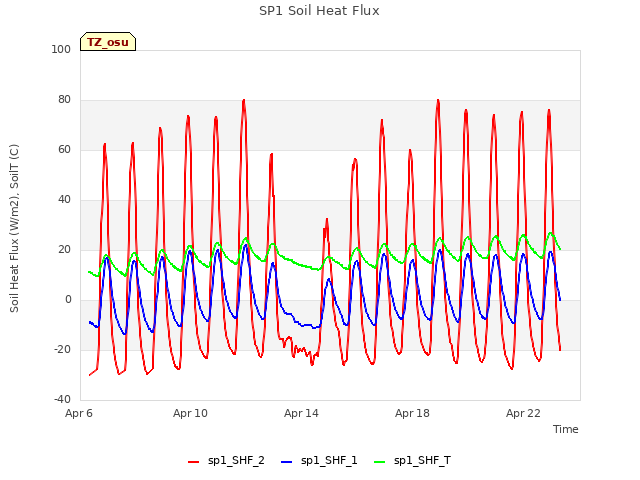The image size is (640, 480).
Task: Click the 20 y-axis tick label
Action: click(64, 249)
